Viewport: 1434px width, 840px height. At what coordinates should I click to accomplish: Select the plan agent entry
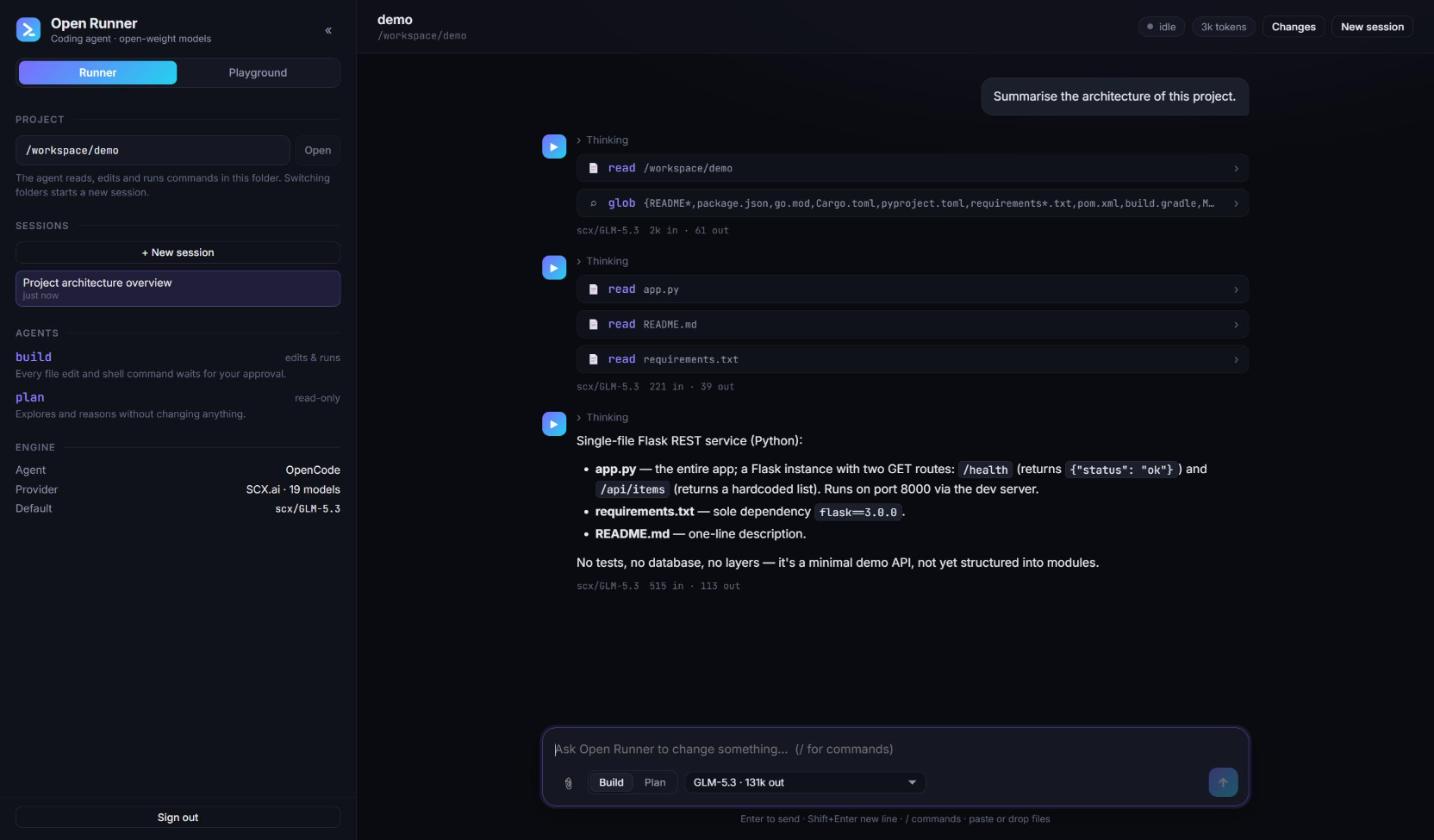178,406
